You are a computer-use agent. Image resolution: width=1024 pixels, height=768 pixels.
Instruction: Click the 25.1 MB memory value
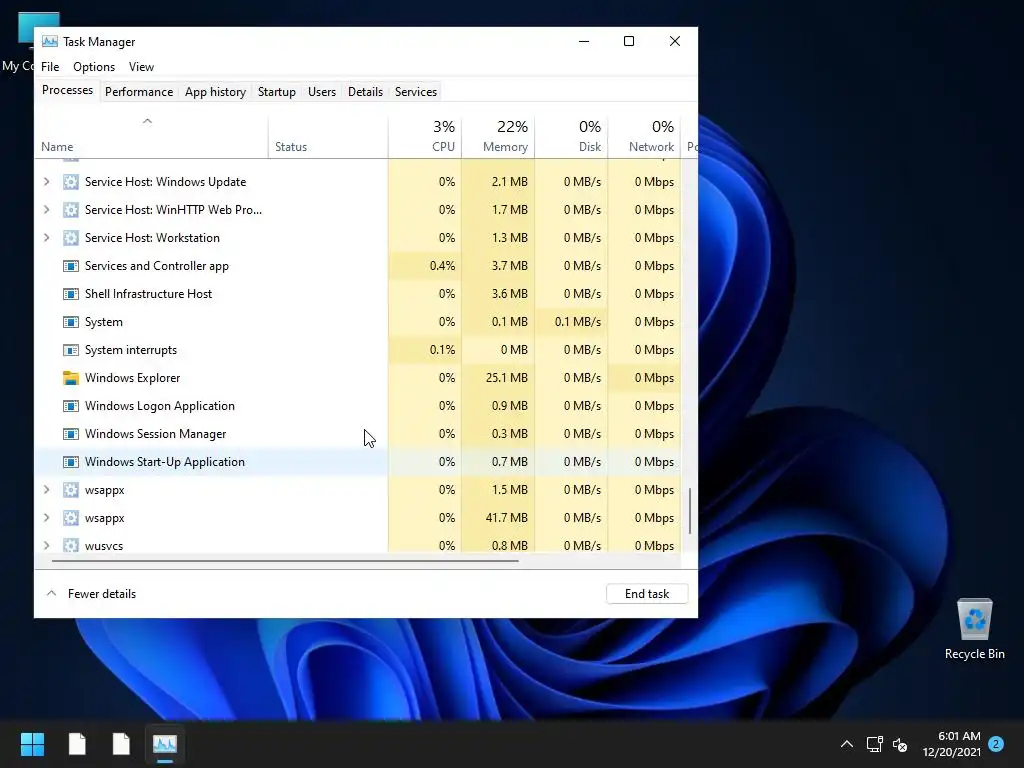pos(507,377)
